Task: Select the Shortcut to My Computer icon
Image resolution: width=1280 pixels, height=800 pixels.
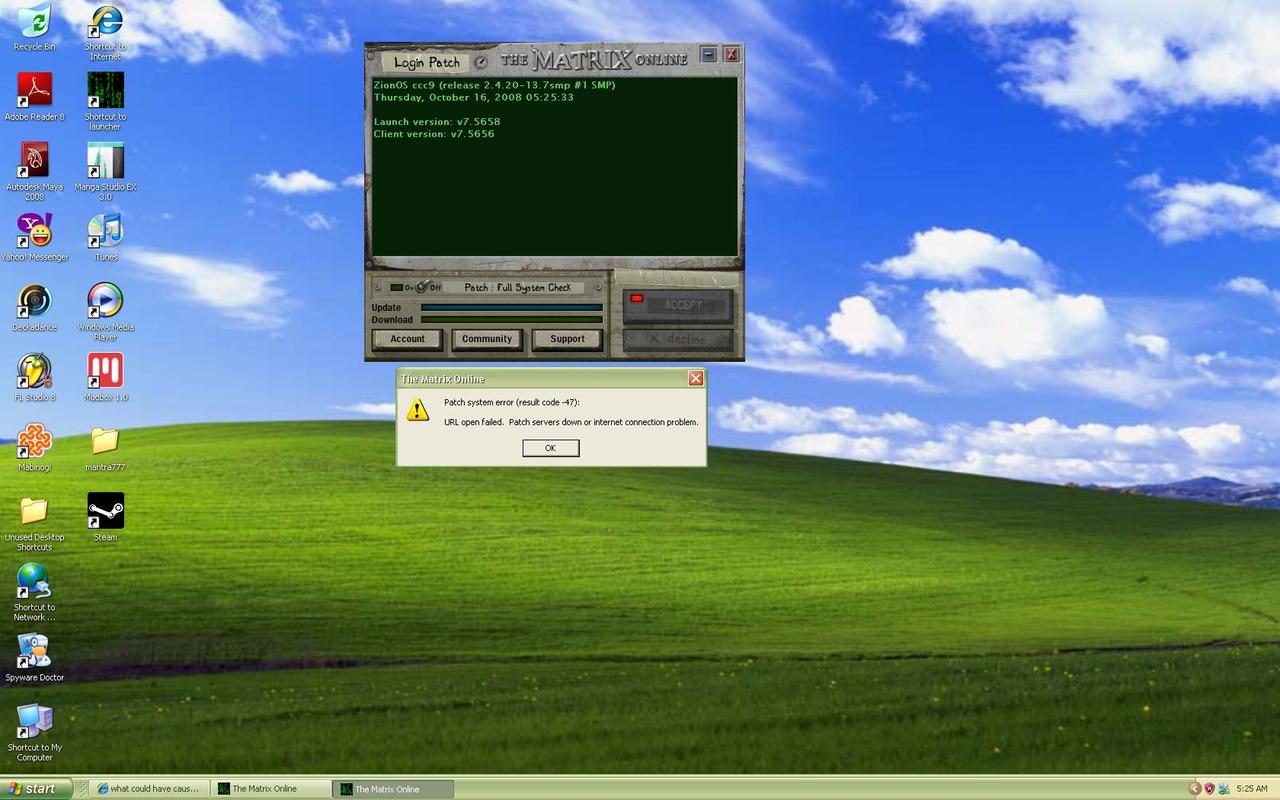Action: [34, 732]
